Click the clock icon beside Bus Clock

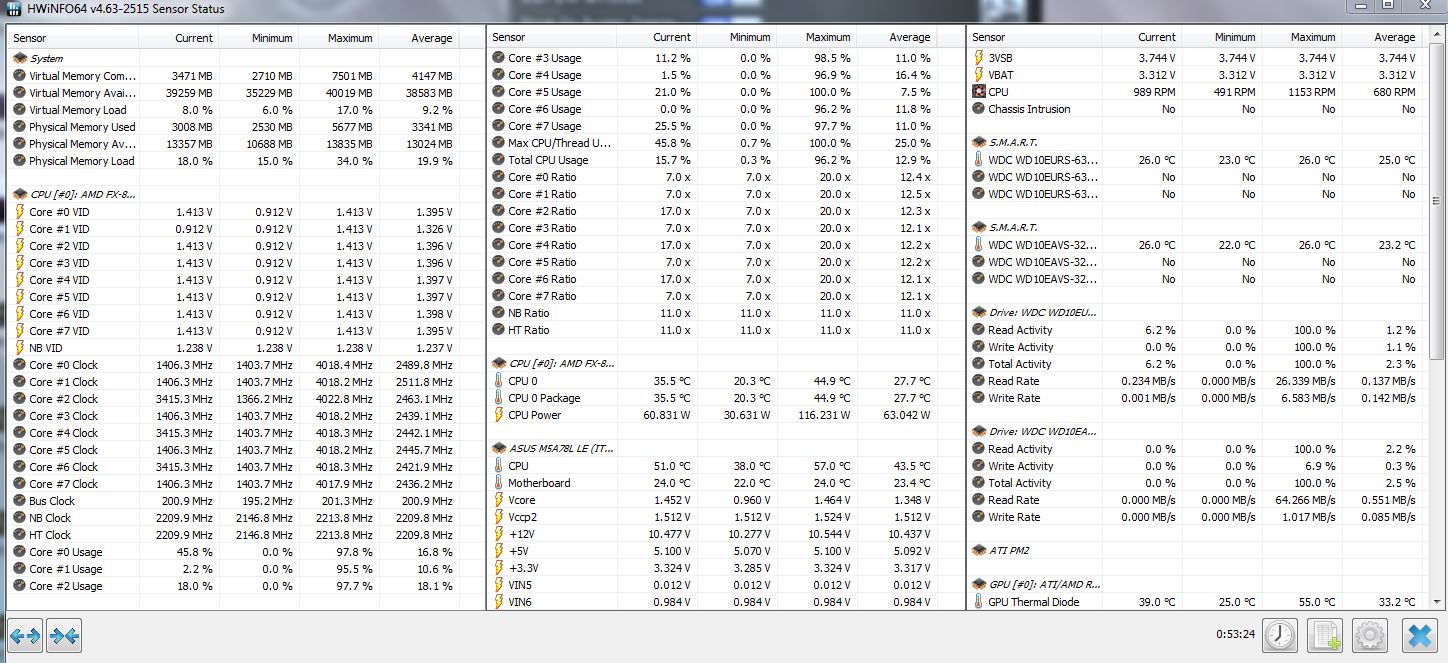pos(20,501)
